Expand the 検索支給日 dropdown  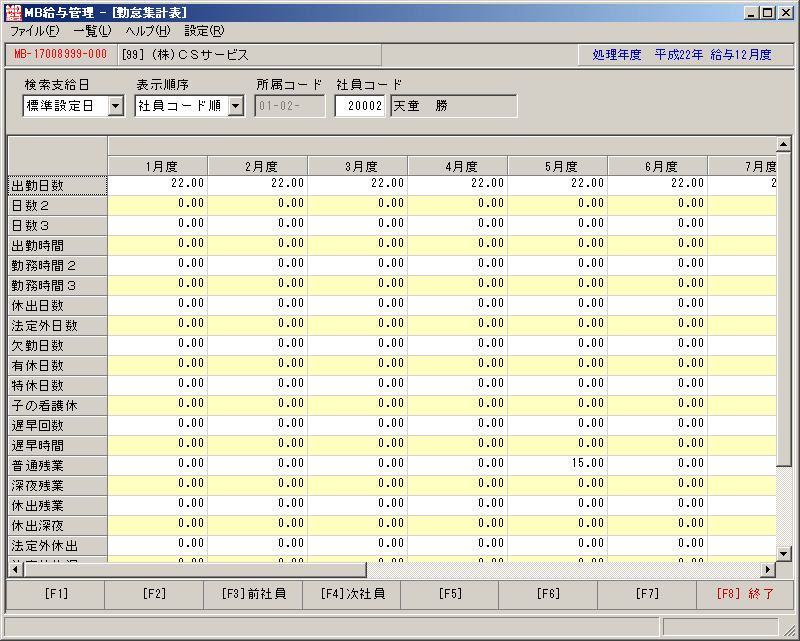116,106
